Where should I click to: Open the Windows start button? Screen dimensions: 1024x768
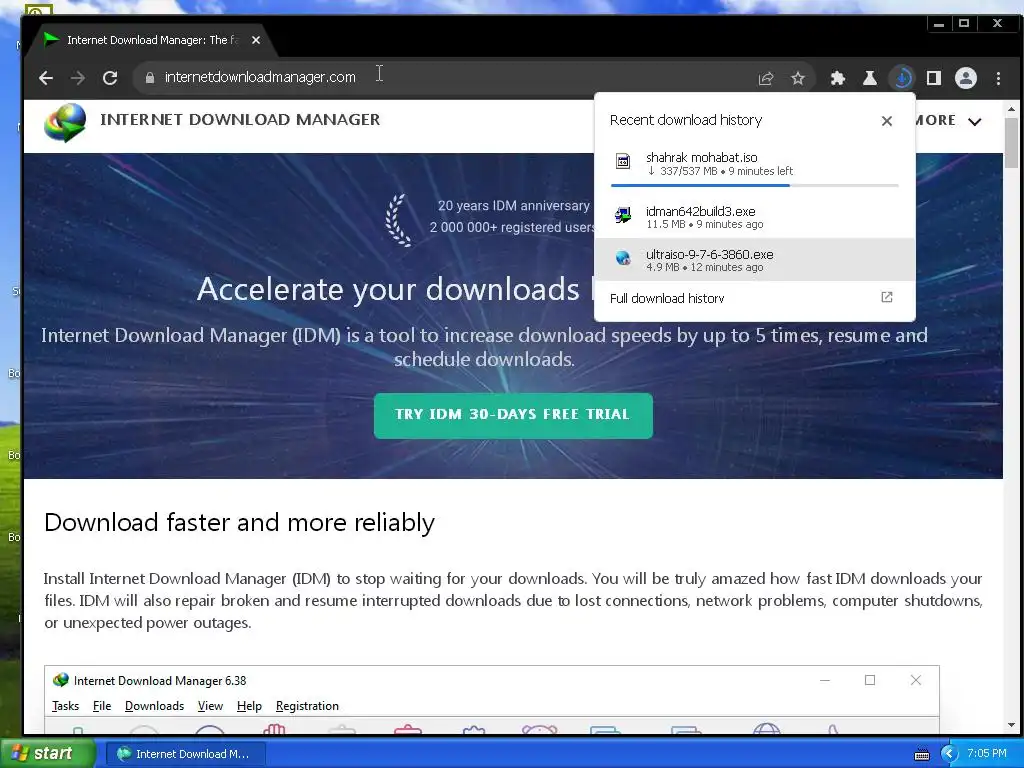pyautogui.click(x=46, y=753)
